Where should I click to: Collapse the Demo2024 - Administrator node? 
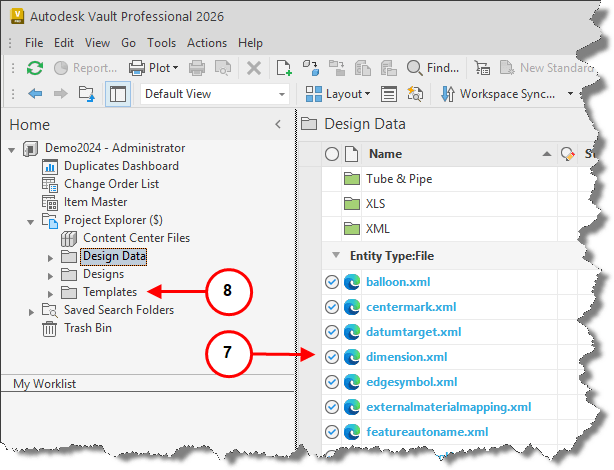pyautogui.click(x=12, y=150)
